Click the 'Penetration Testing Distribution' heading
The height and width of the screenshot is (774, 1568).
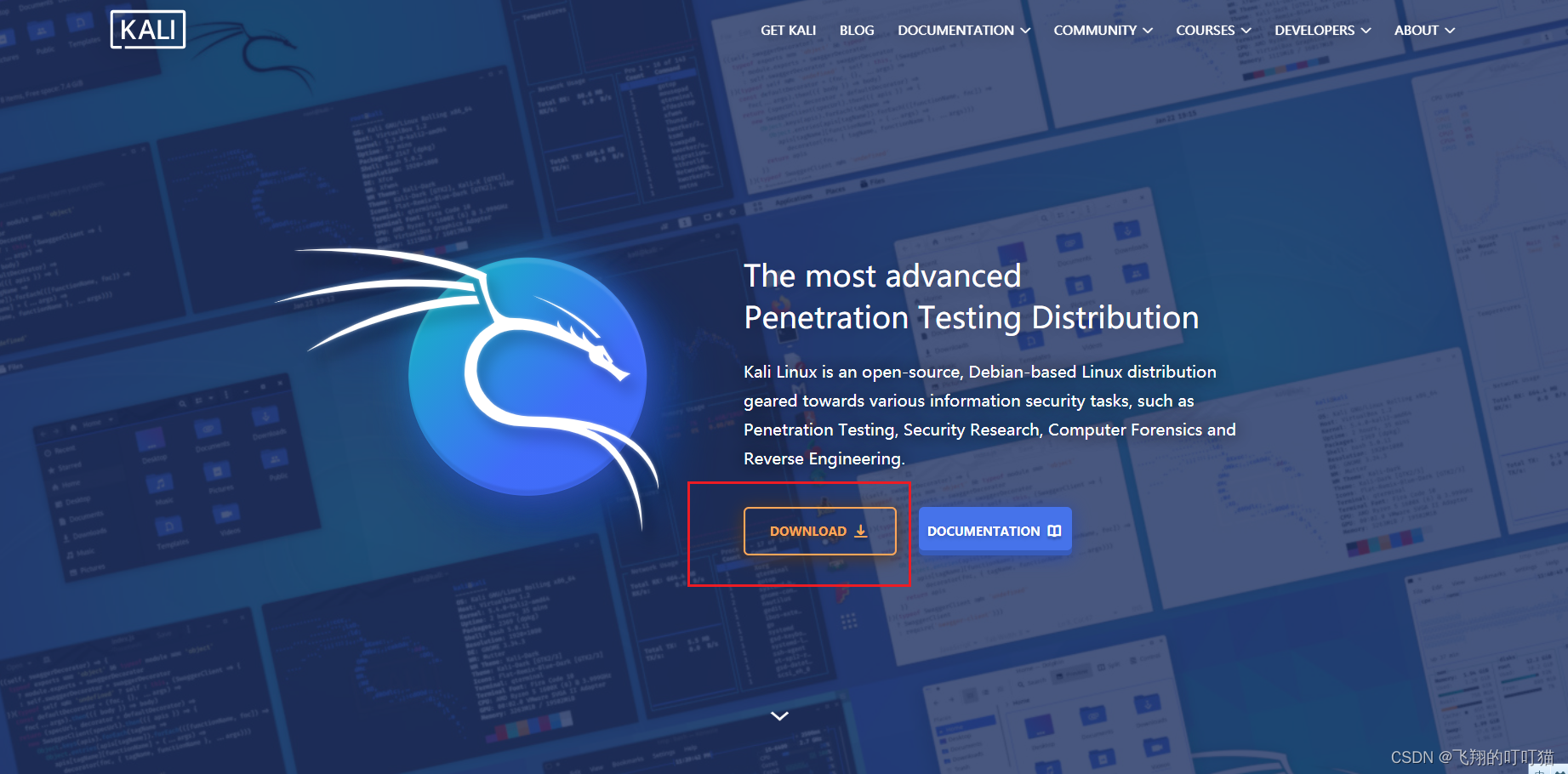pos(971,317)
